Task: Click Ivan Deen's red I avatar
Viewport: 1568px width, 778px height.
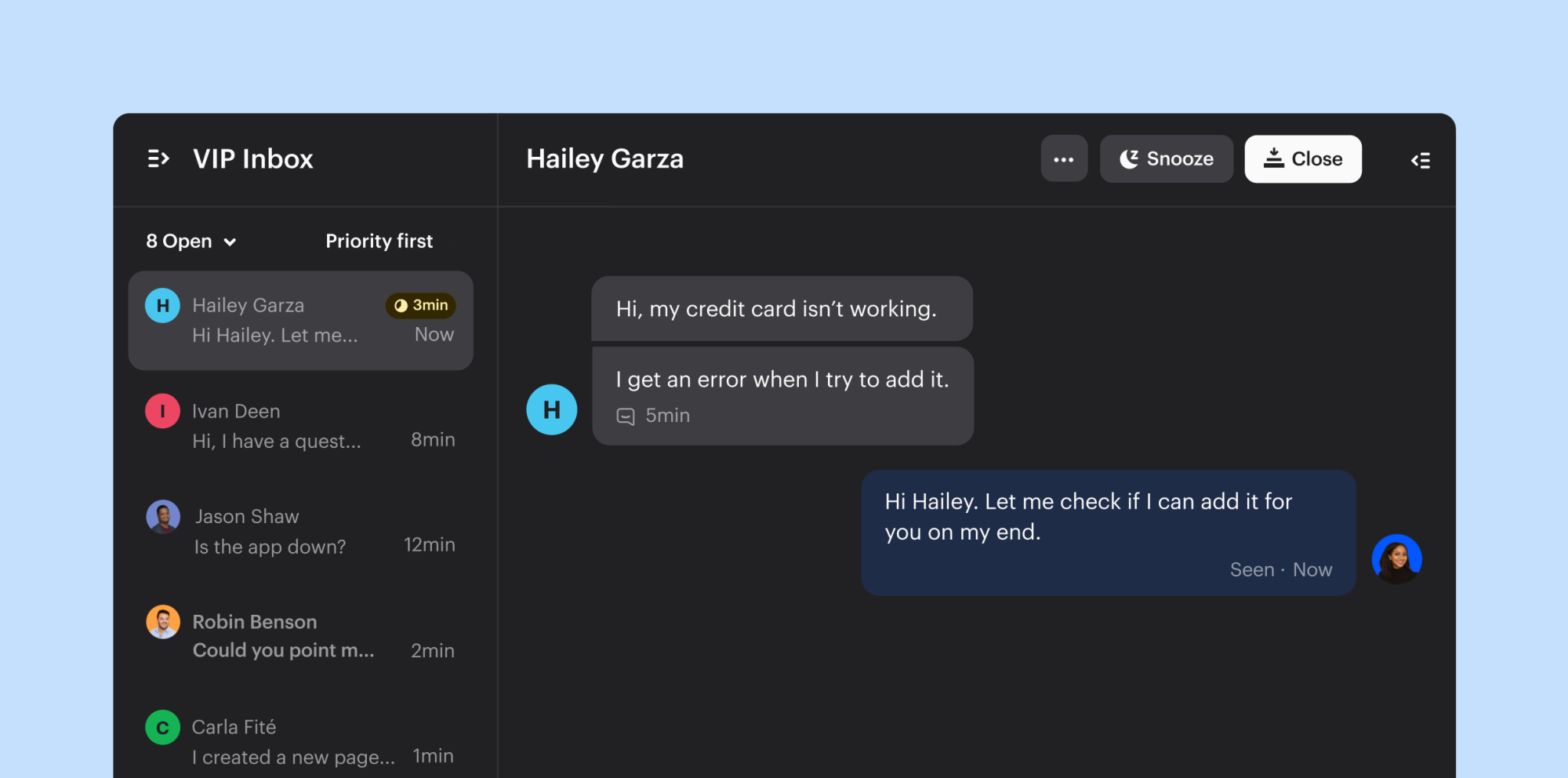Action: 162,411
